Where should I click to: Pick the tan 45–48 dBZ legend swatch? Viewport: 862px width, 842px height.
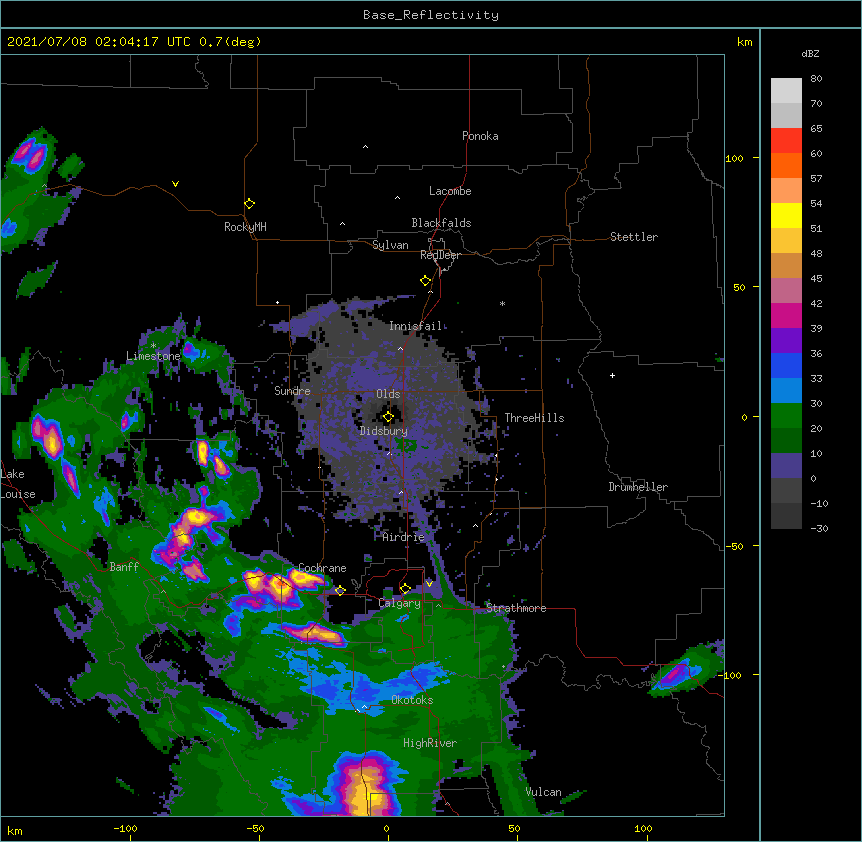[786, 265]
